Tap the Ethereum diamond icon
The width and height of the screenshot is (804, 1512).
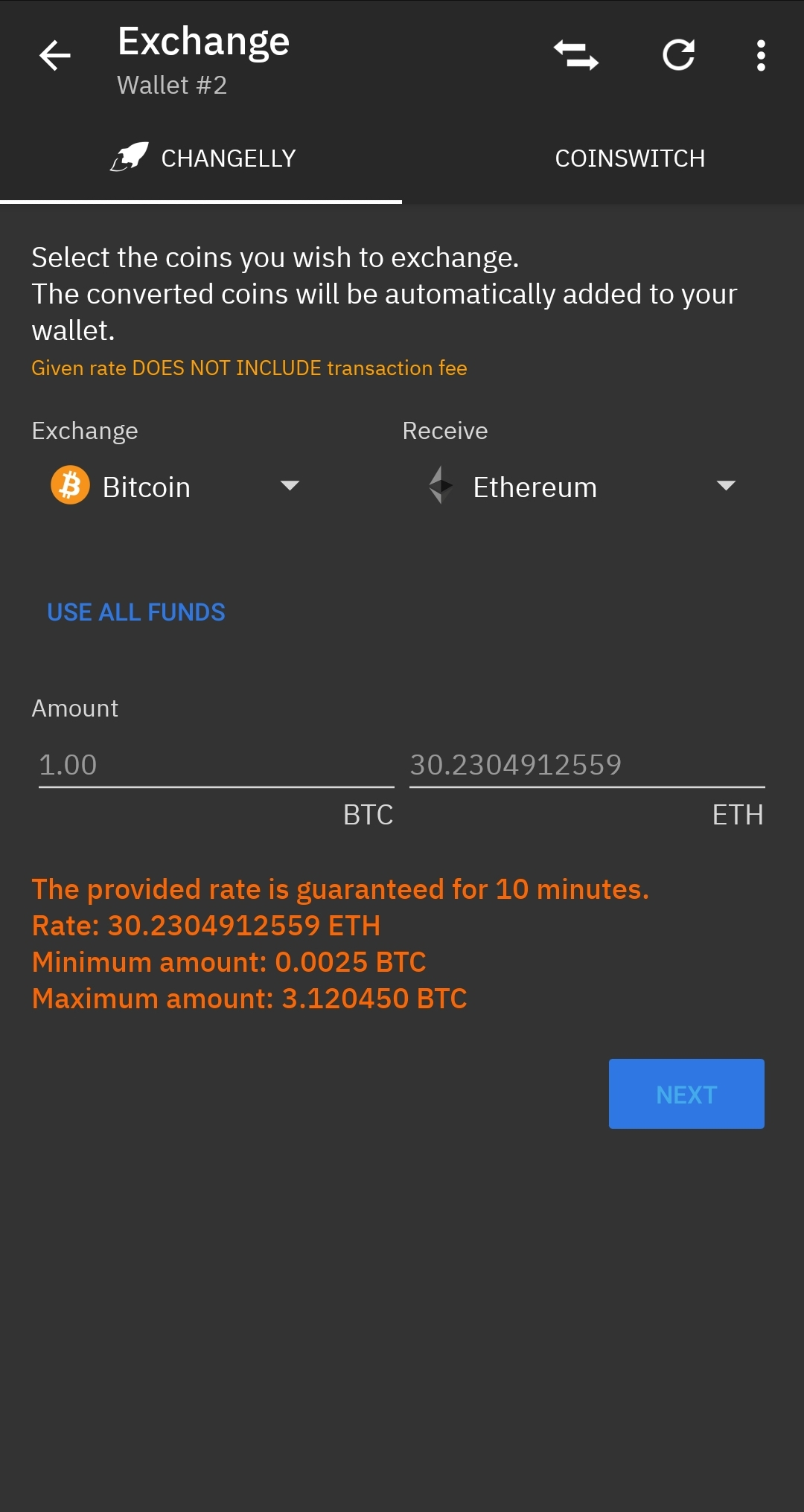click(441, 486)
